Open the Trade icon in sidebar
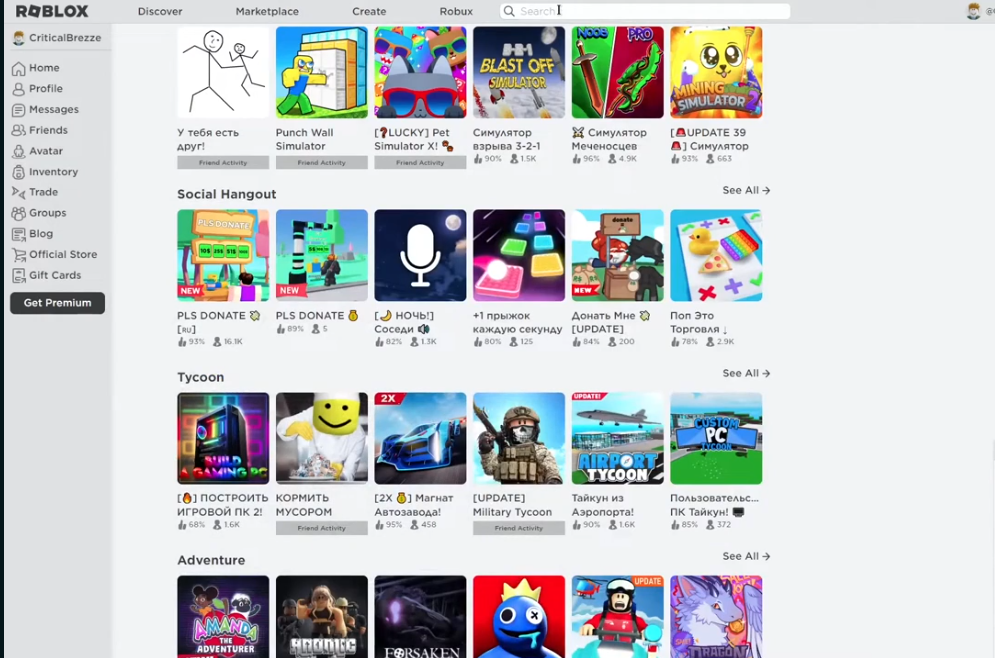Viewport: 995px width, 658px height. pos(18,192)
